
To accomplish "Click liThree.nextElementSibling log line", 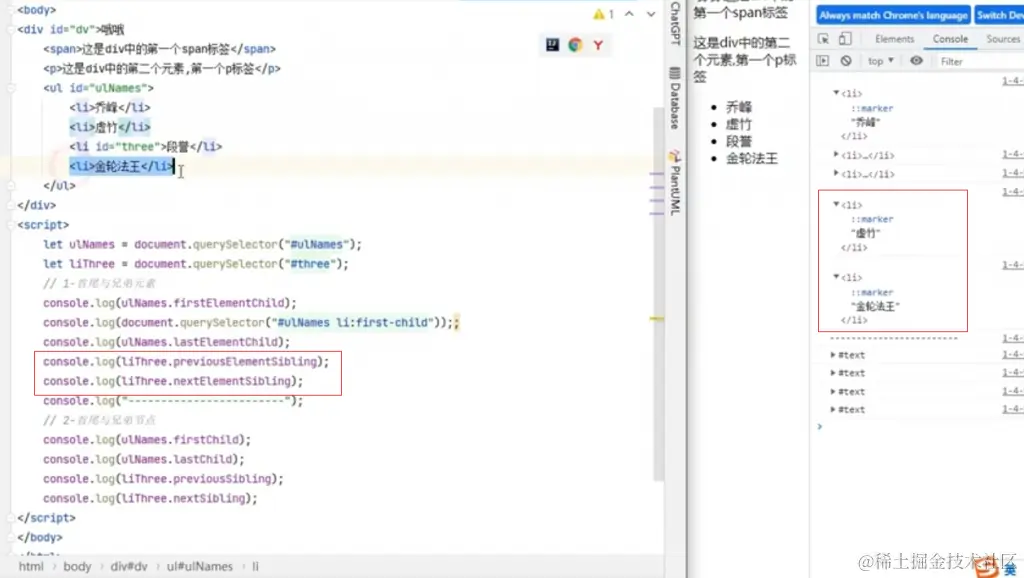I will 173,381.
